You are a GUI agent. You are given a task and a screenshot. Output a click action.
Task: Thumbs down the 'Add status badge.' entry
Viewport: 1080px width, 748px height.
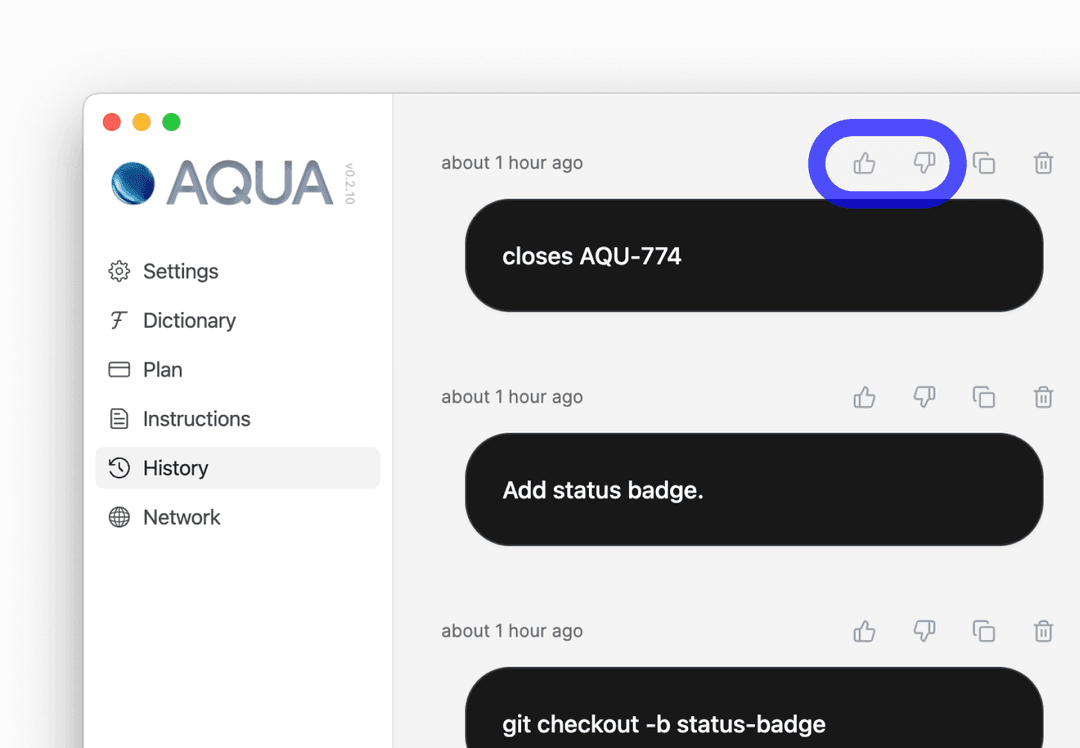click(x=924, y=397)
